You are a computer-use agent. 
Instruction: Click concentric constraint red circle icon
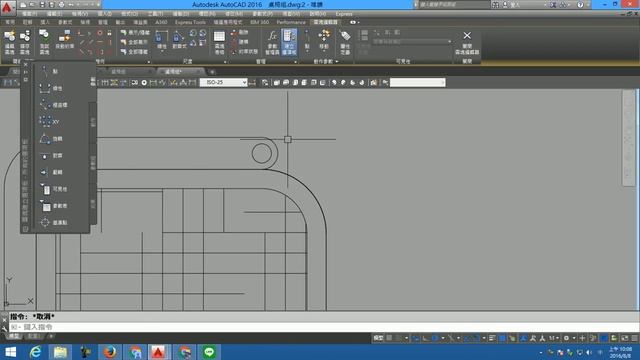(100, 33)
